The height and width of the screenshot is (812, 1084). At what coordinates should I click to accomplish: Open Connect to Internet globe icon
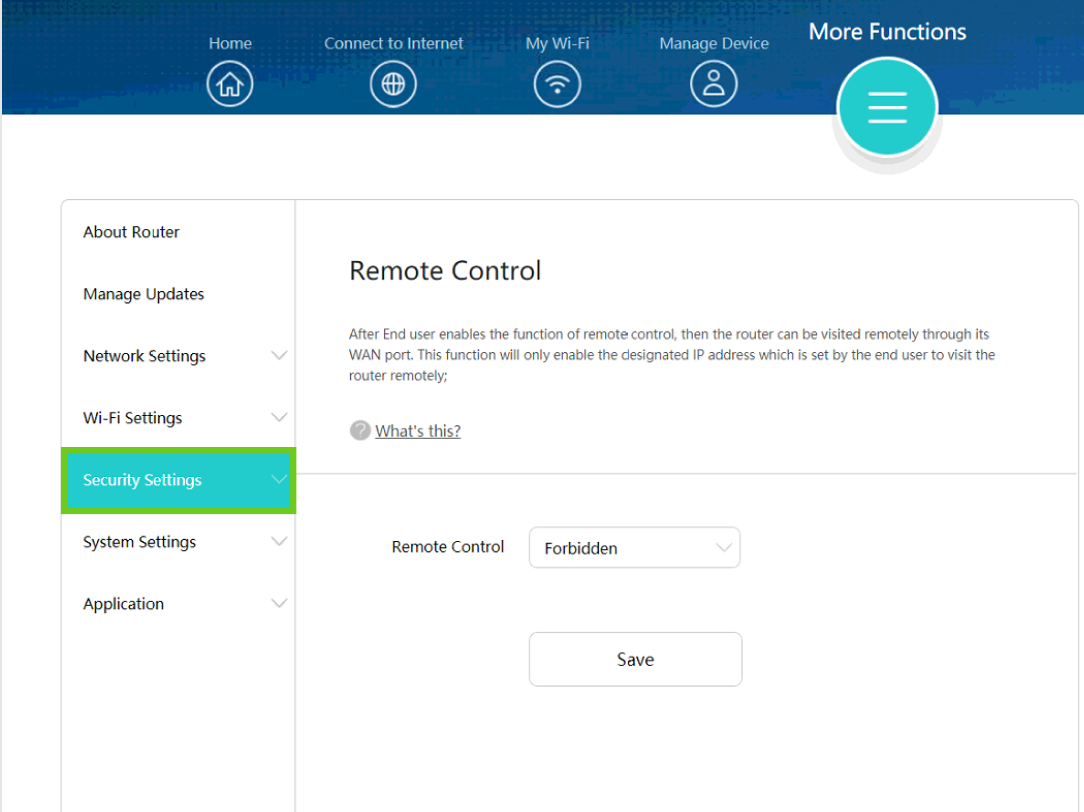click(x=393, y=85)
